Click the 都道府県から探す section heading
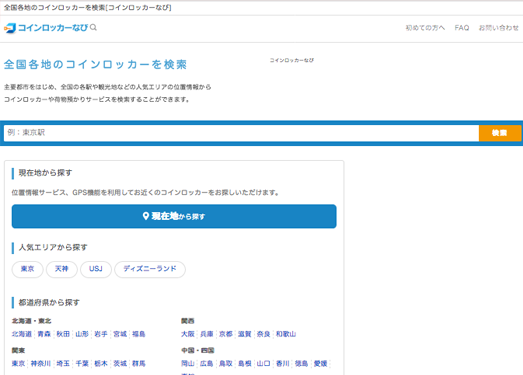Screen dimensions: 523x375 [x=49, y=303]
